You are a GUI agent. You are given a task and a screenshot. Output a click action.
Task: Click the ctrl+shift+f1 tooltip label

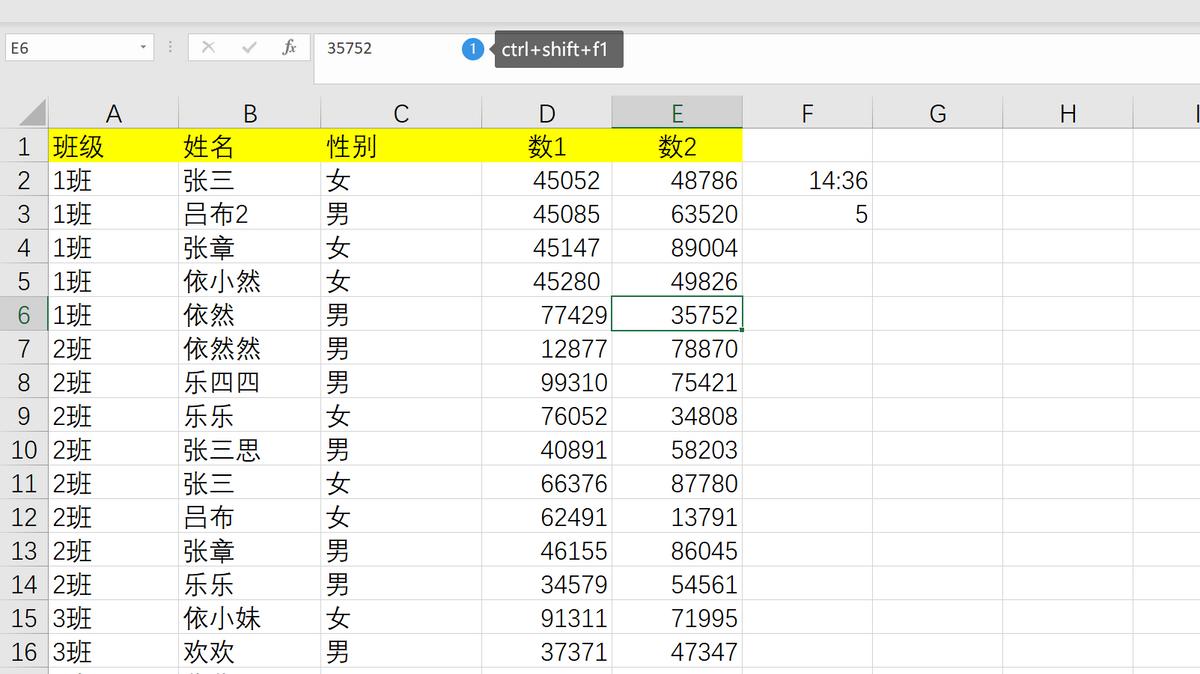(559, 47)
